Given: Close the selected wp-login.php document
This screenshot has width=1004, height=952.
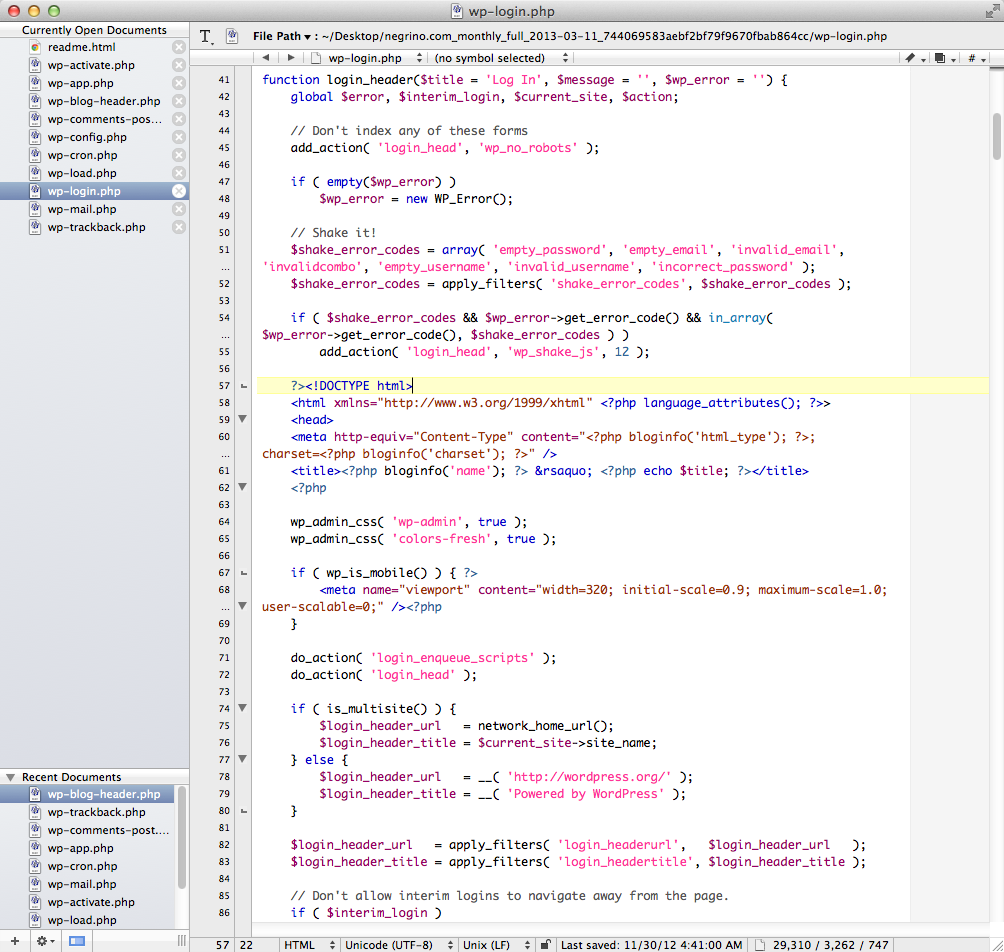Looking at the screenshot, I should tap(179, 191).
